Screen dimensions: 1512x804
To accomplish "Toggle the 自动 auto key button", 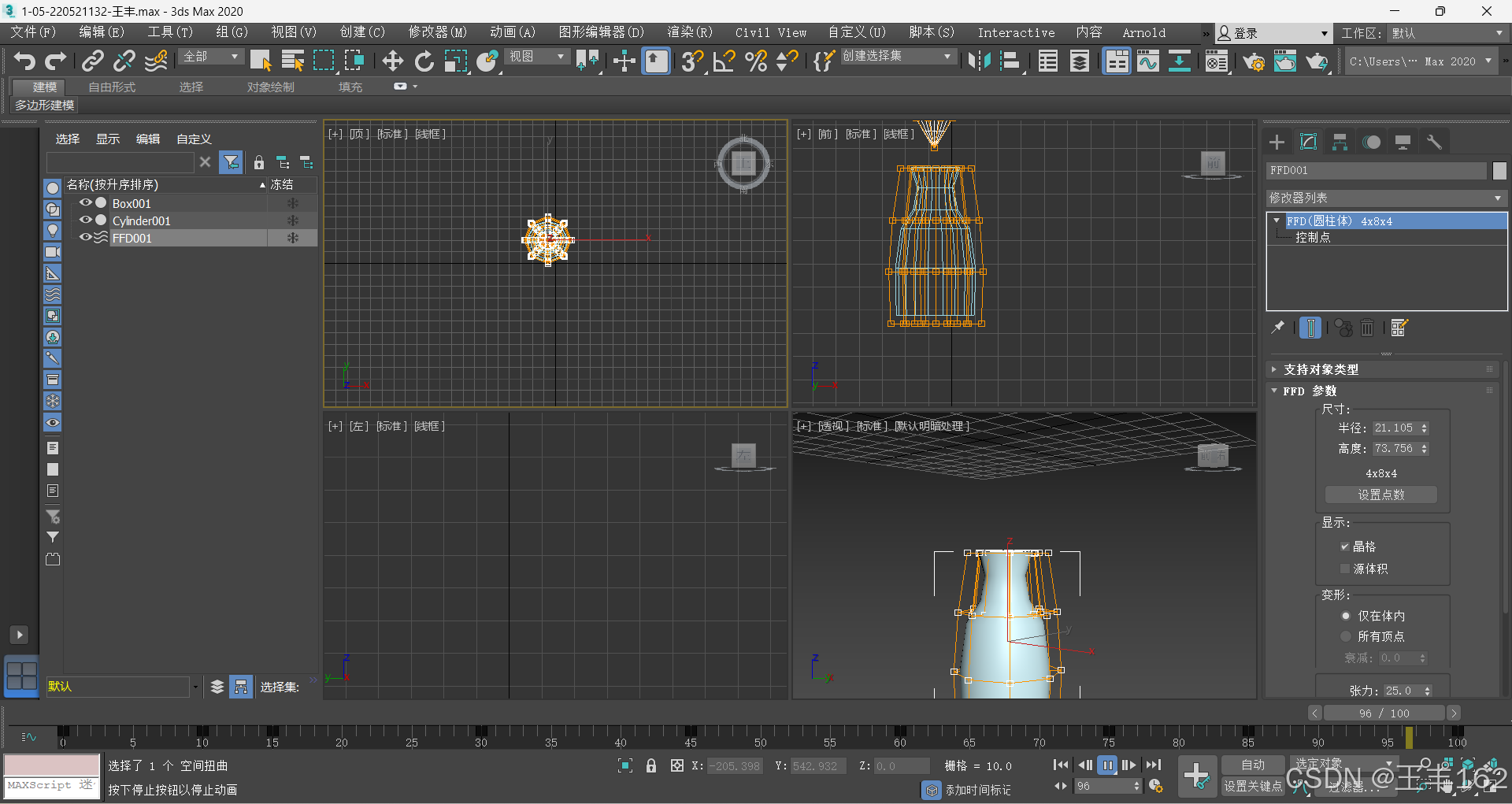I will (x=1253, y=765).
